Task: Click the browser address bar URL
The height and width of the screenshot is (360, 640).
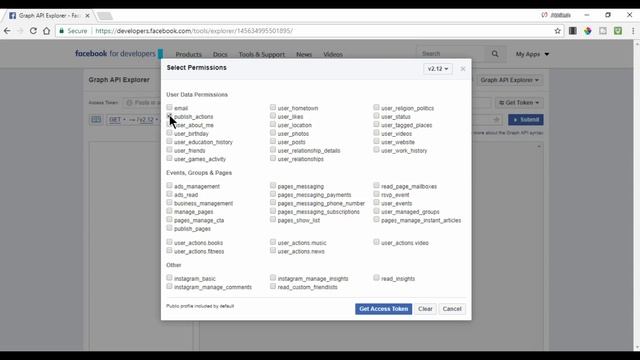Action: click(x=194, y=31)
